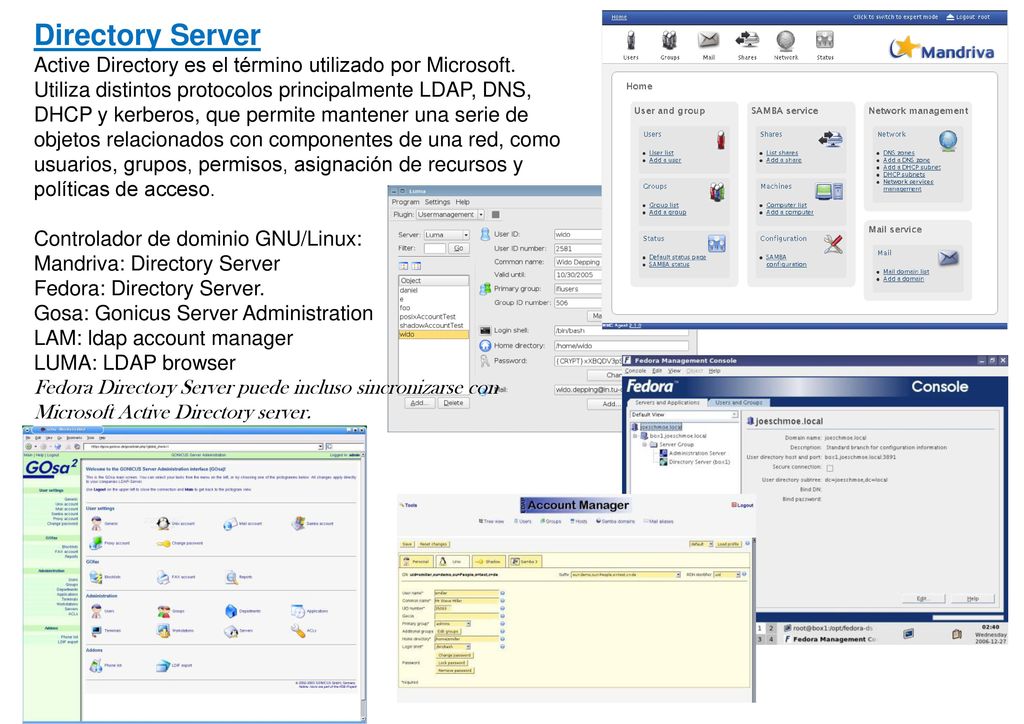Screen dimensions: 1024x724
Task: Select the wido entry in Luma object list
Action: pos(434,334)
